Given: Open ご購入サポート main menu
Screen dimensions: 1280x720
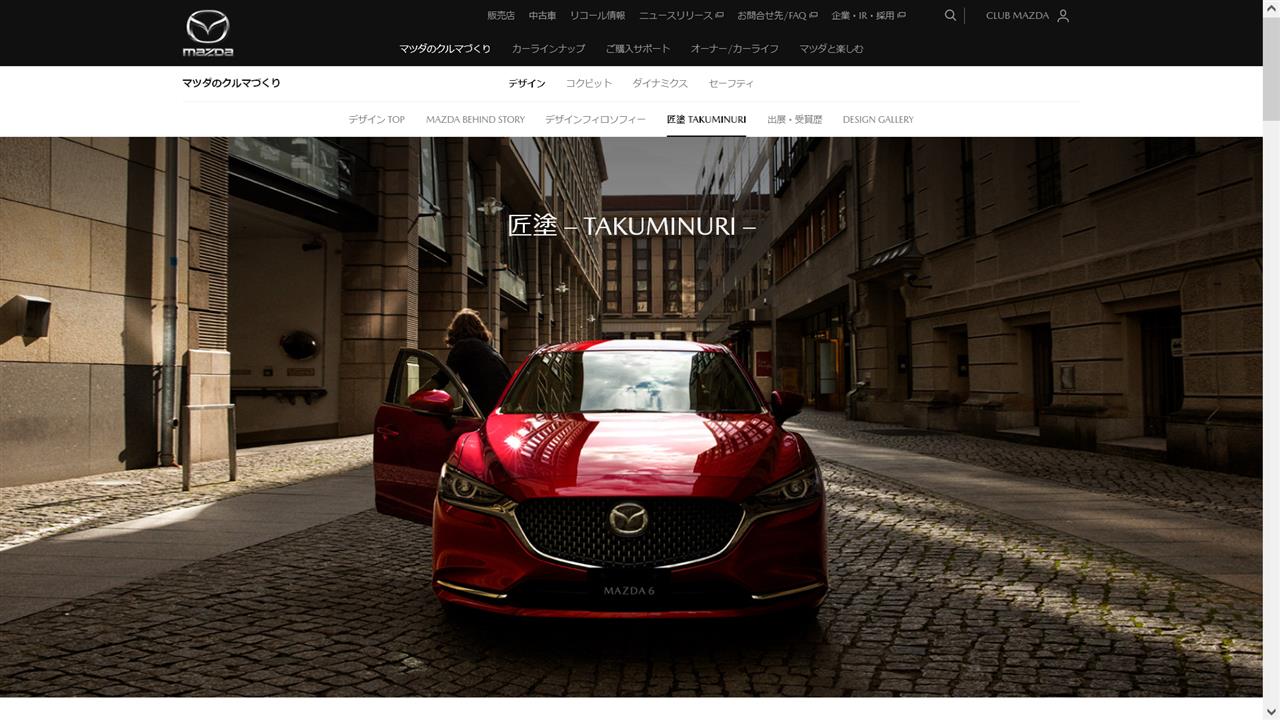Looking at the screenshot, I should (638, 48).
